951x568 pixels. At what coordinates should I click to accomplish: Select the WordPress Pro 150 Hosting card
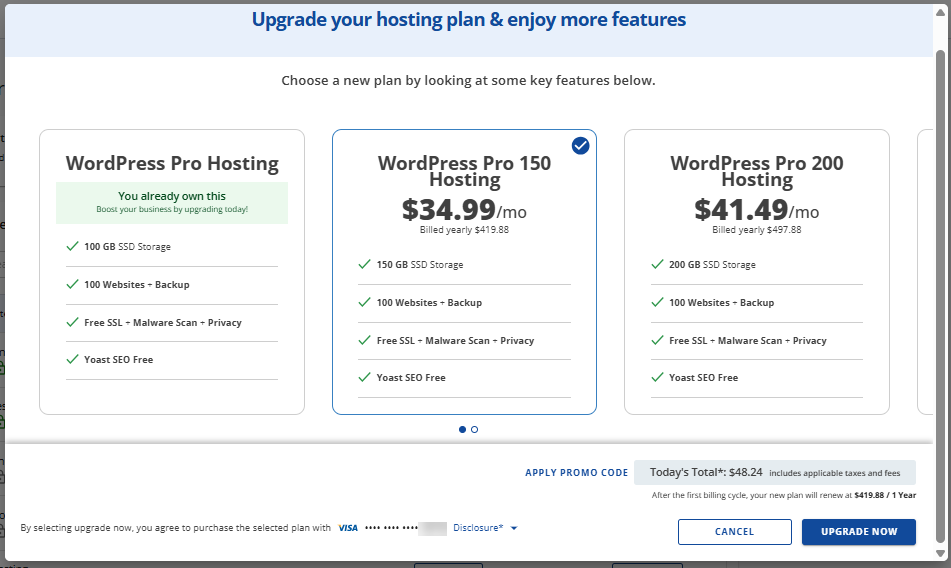pyautogui.click(x=464, y=271)
